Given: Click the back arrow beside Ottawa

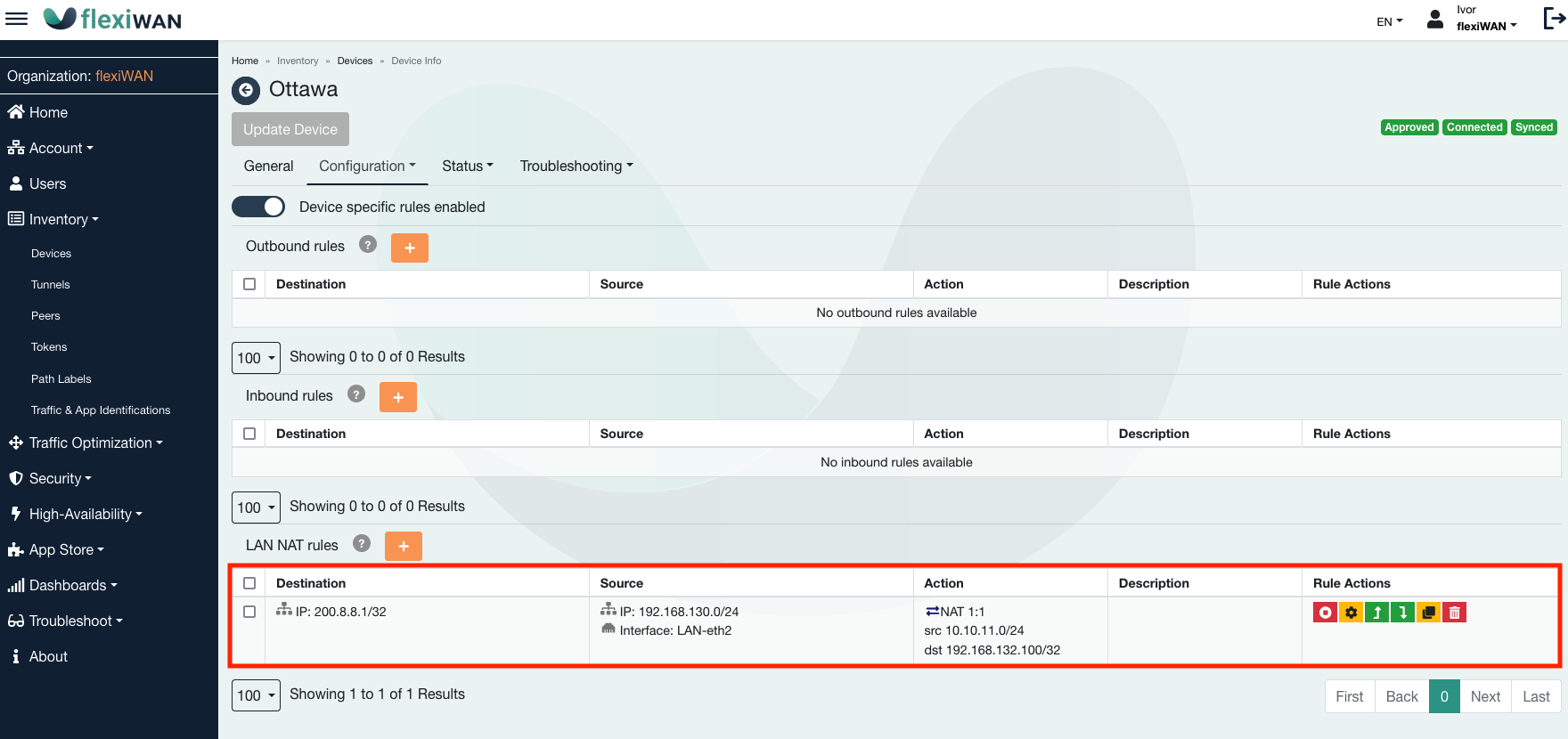Looking at the screenshot, I should coord(246,90).
